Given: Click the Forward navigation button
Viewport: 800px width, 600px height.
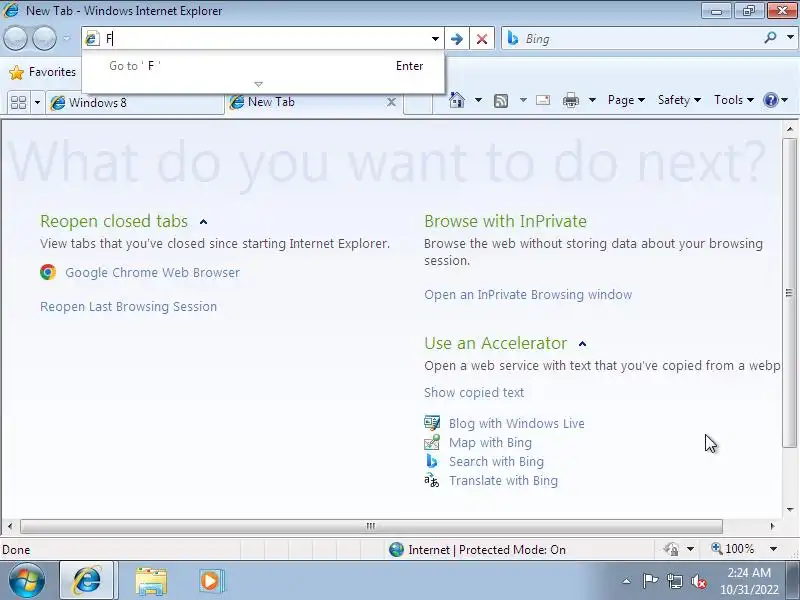Looking at the screenshot, I should (44, 38).
